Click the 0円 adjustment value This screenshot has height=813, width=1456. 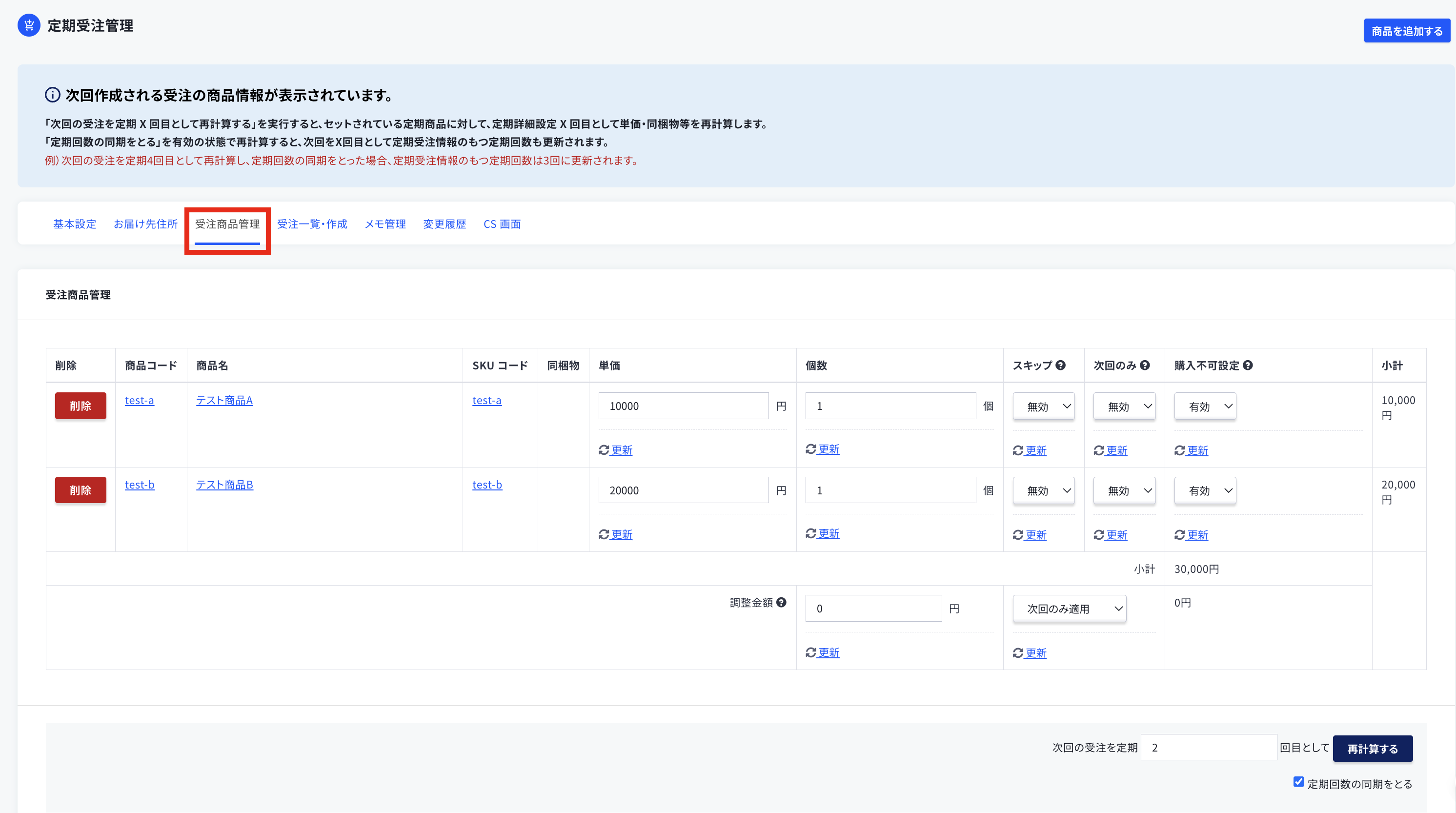(1182, 603)
